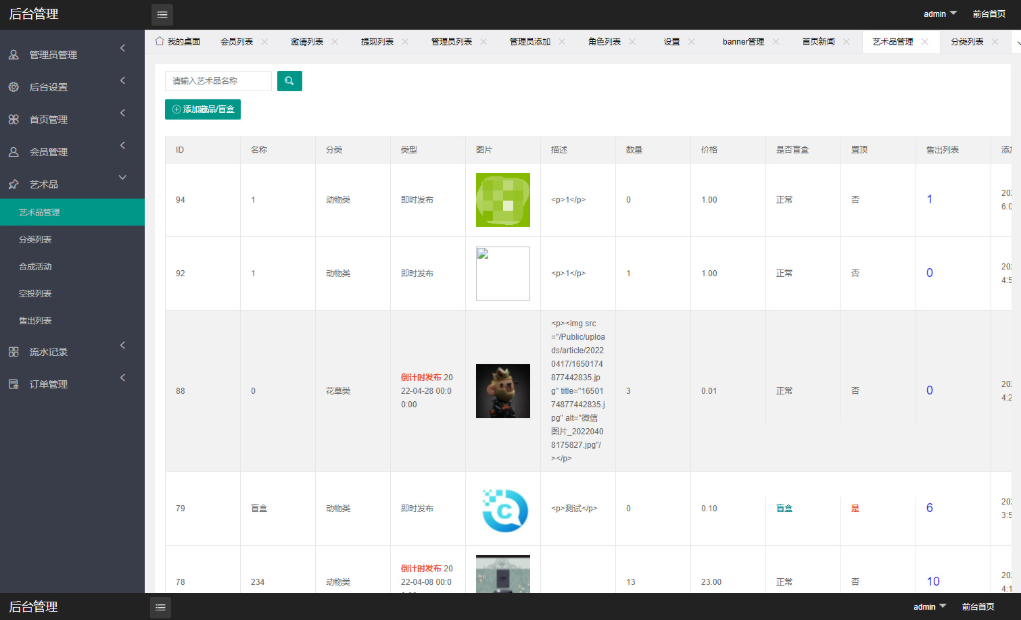Close the 管理员列表 tab
Image resolution: width=1021 pixels, height=620 pixels.
pos(483,42)
